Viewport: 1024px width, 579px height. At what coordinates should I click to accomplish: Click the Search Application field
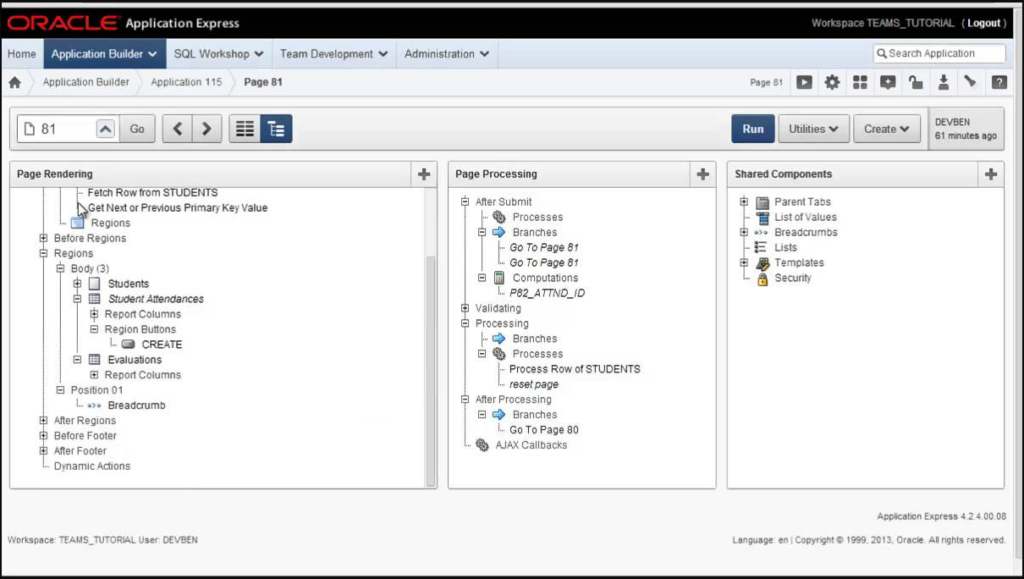[939, 54]
